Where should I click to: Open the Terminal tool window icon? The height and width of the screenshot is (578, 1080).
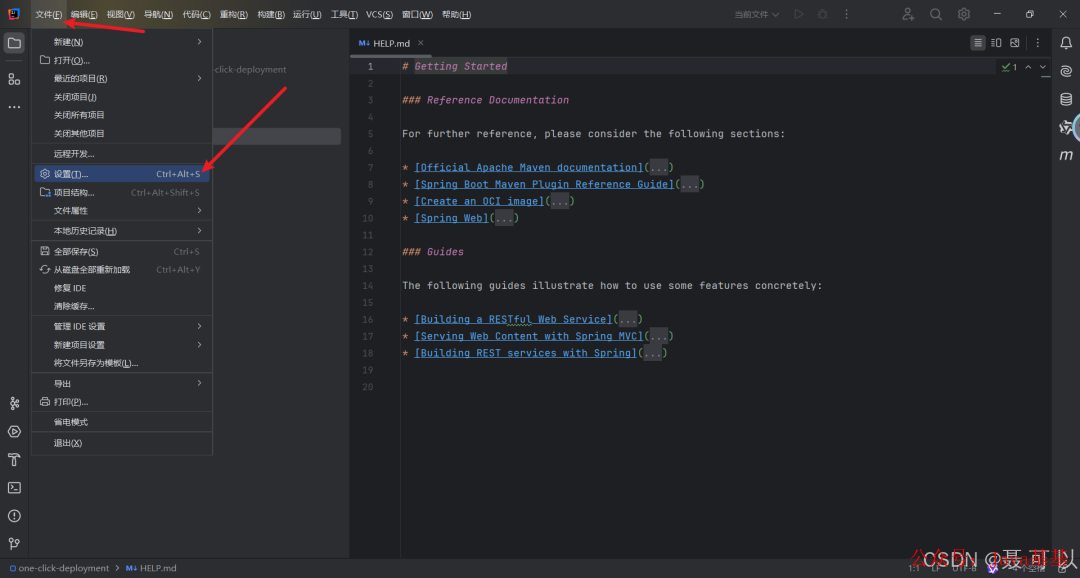coord(14,488)
